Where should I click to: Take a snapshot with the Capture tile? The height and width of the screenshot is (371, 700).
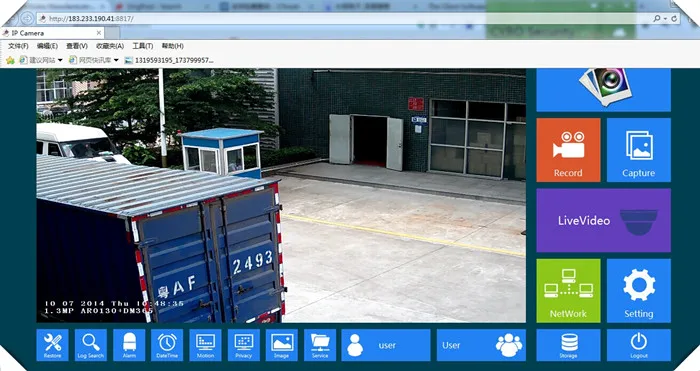click(639, 150)
